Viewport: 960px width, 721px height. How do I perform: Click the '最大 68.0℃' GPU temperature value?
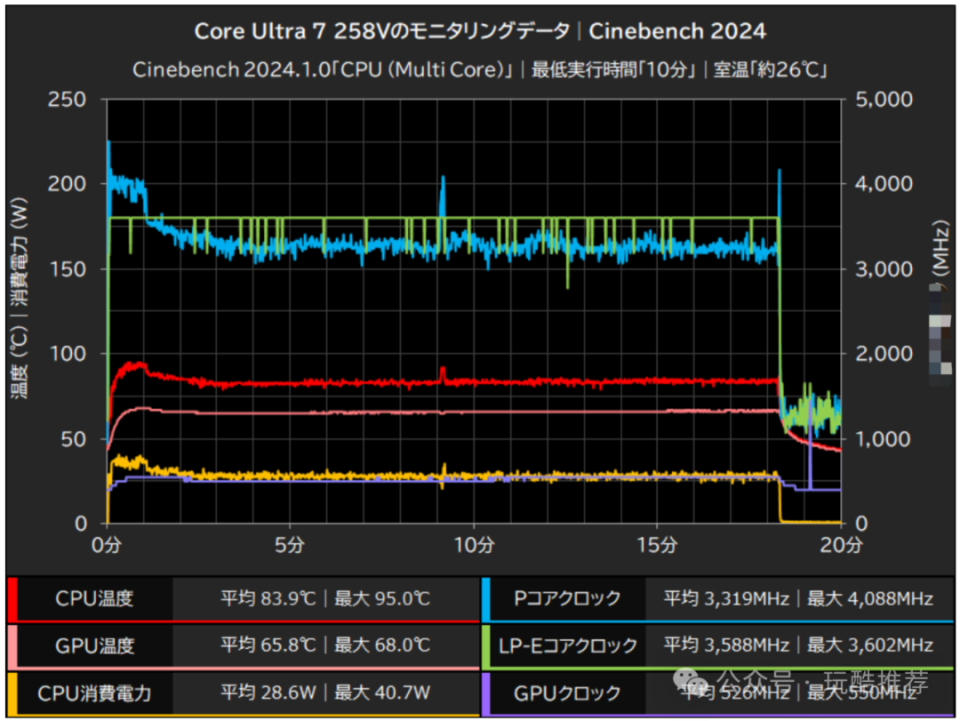tap(383, 645)
